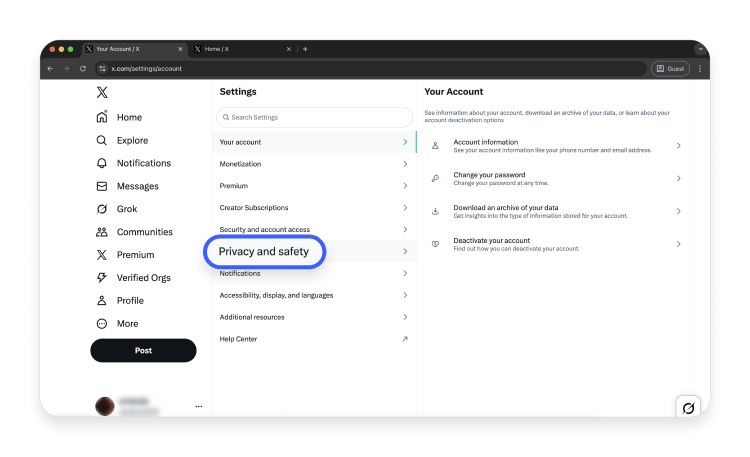This screenshot has height=457, width=750.
Task: Expand the Monetization chevron
Action: pyautogui.click(x=405, y=164)
